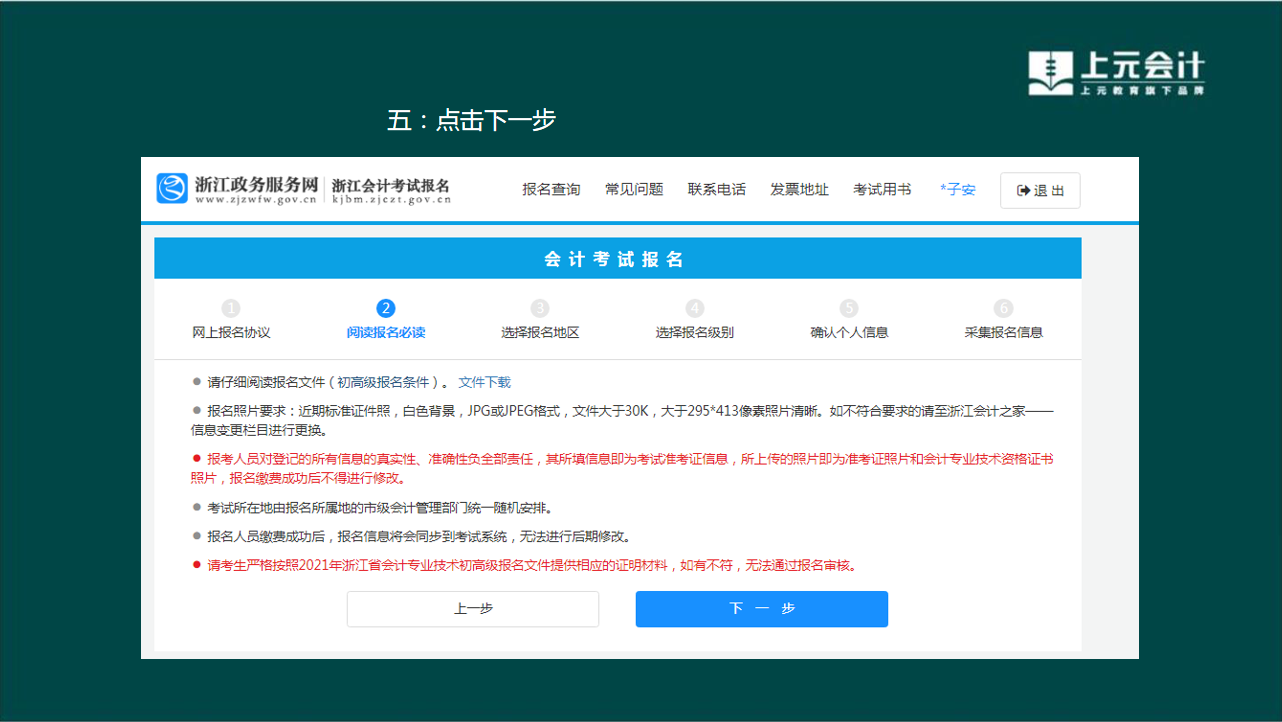Click the user name *子安

(957, 190)
